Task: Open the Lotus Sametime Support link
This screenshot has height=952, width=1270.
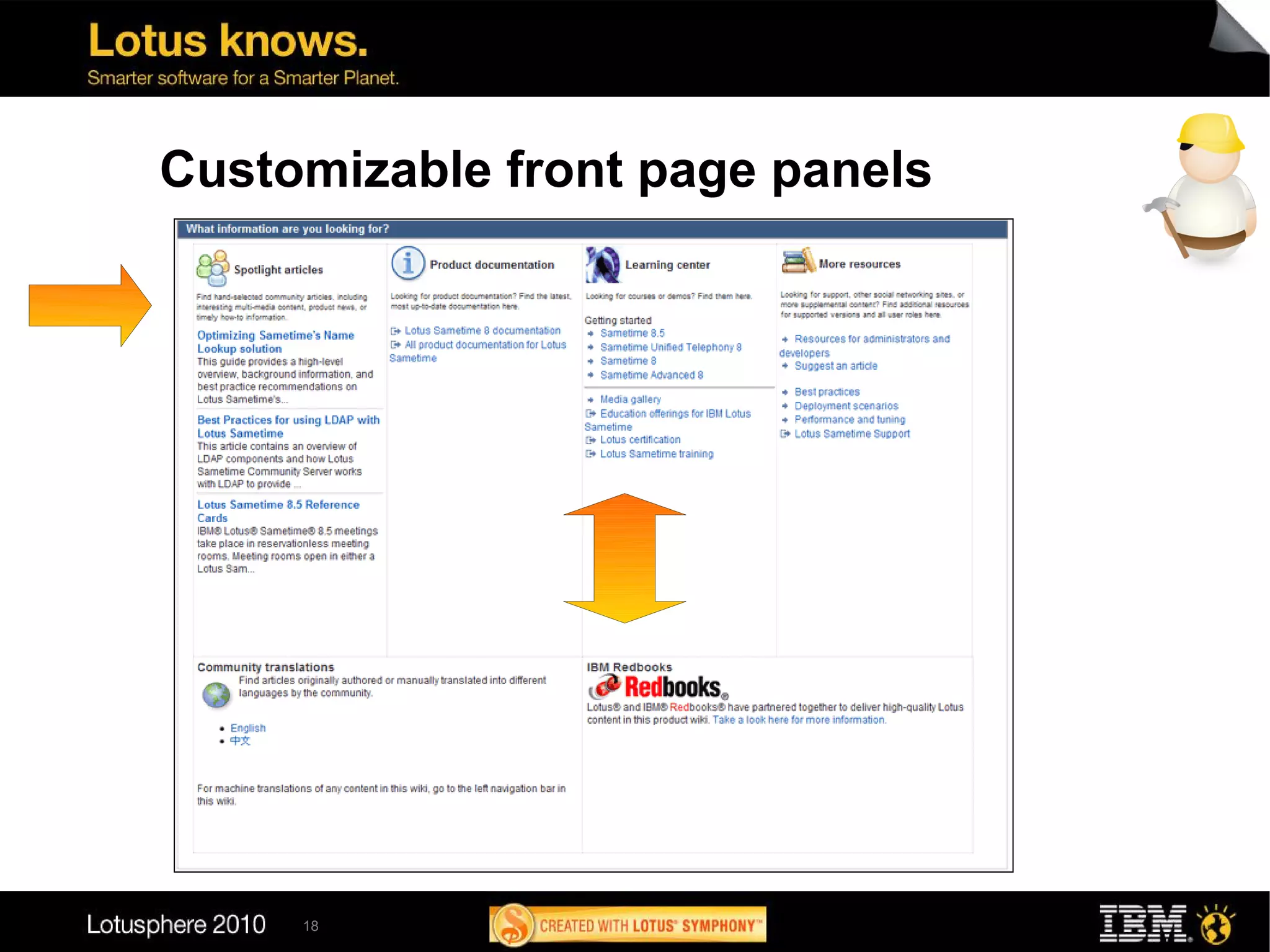Action: [x=852, y=434]
